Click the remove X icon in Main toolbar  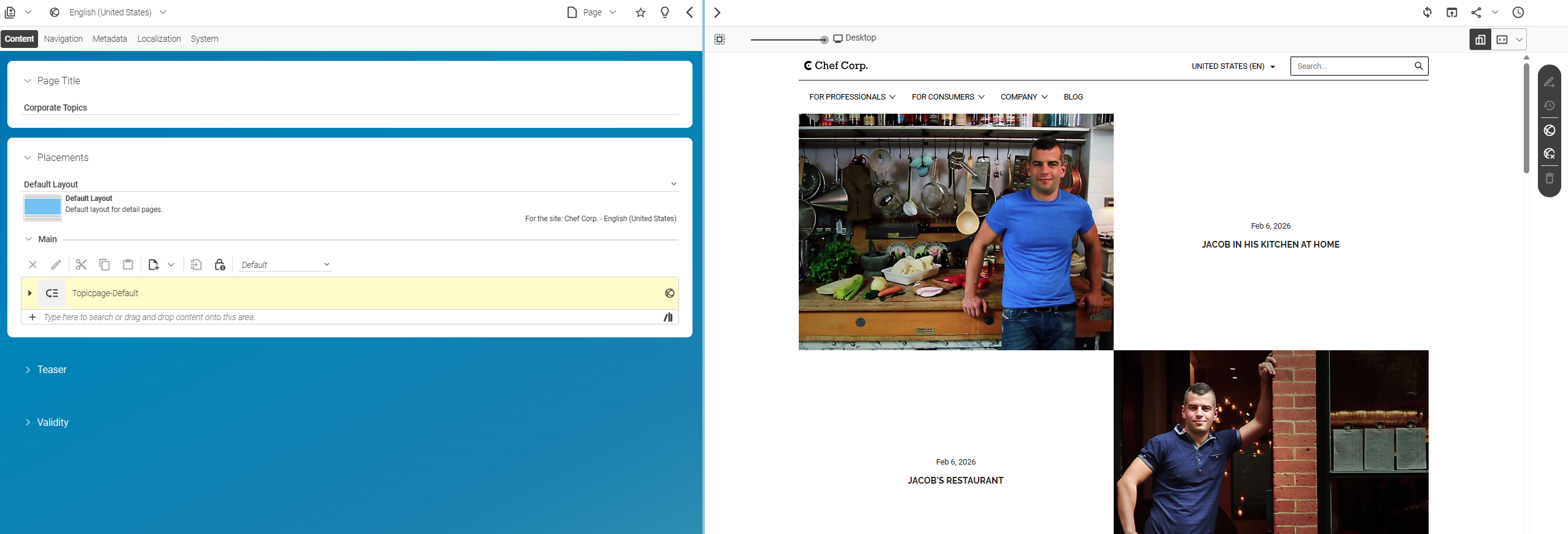click(33, 265)
